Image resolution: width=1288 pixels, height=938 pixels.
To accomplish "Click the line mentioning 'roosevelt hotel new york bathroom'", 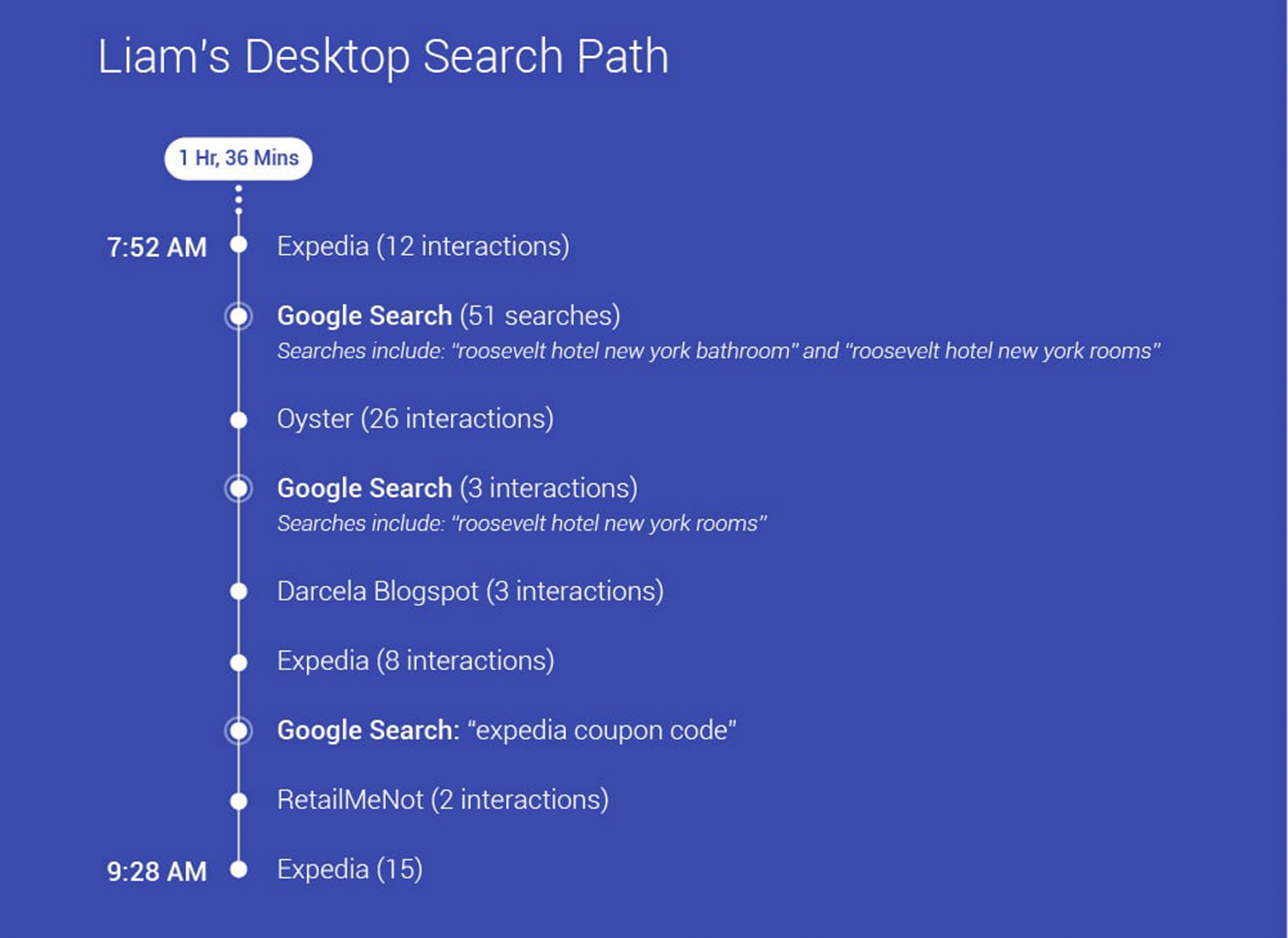I will [x=719, y=351].
